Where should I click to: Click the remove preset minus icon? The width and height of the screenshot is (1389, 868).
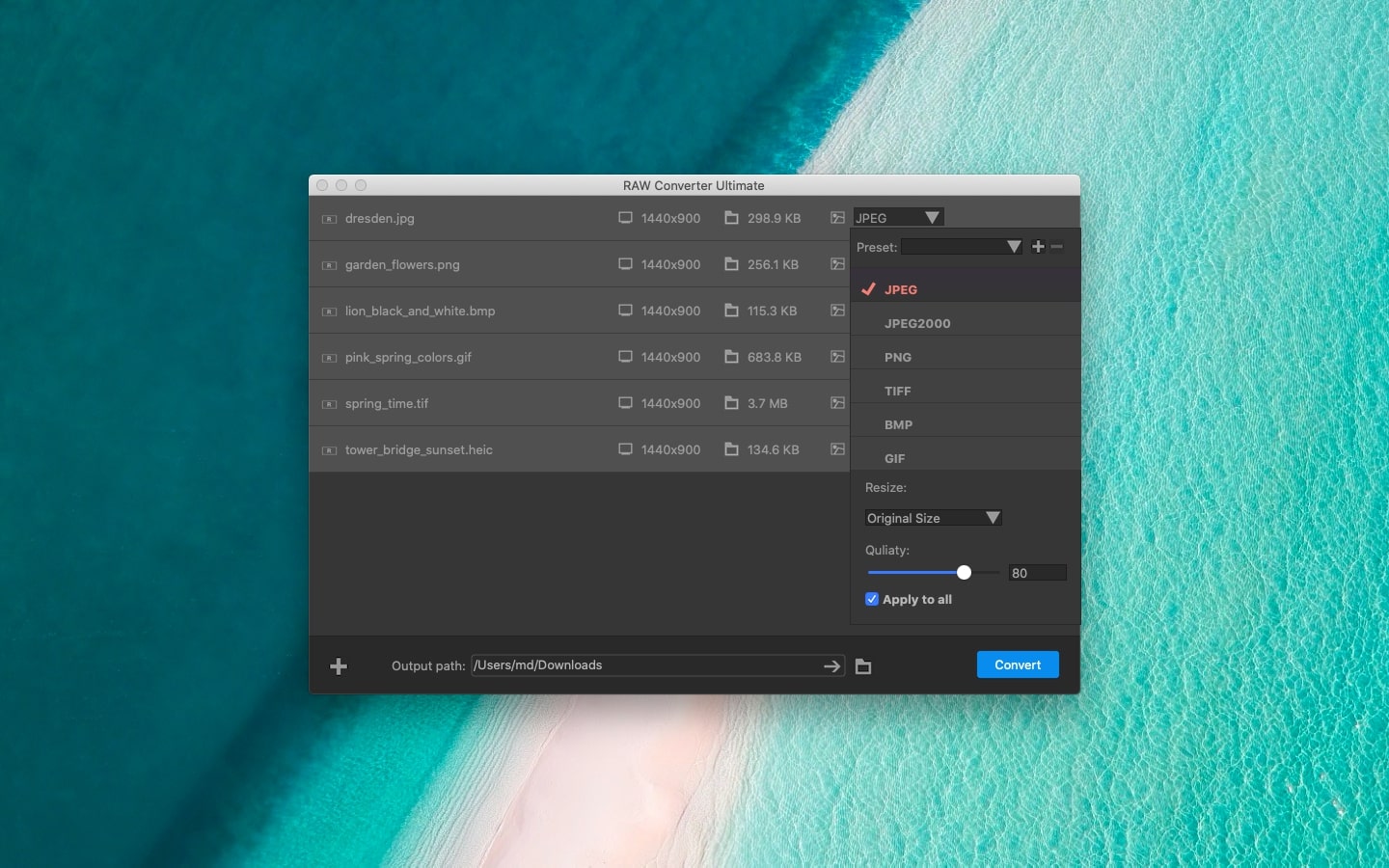point(1057,247)
